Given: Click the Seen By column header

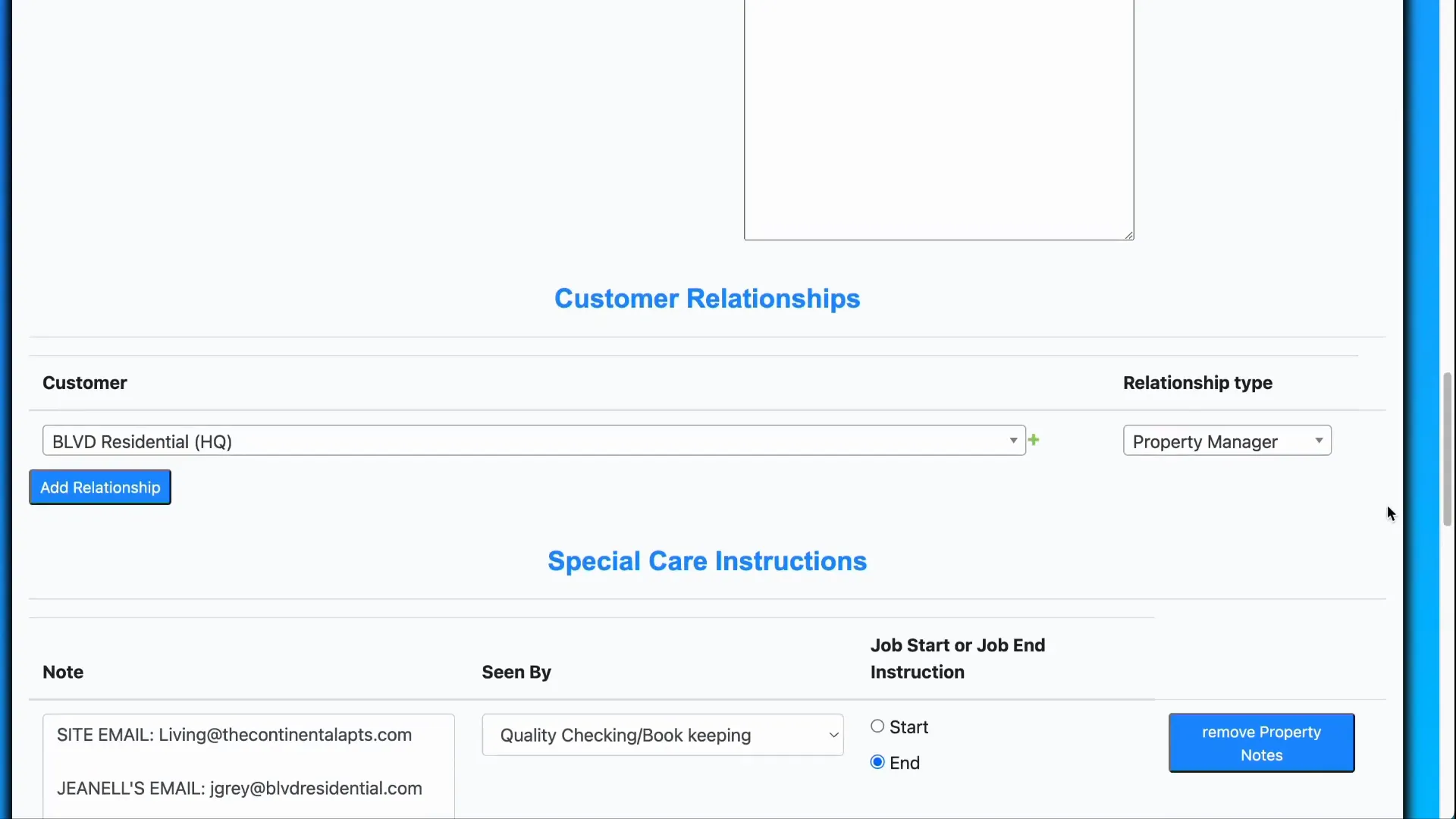Looking at the screenshot, I should pos(516,671).
